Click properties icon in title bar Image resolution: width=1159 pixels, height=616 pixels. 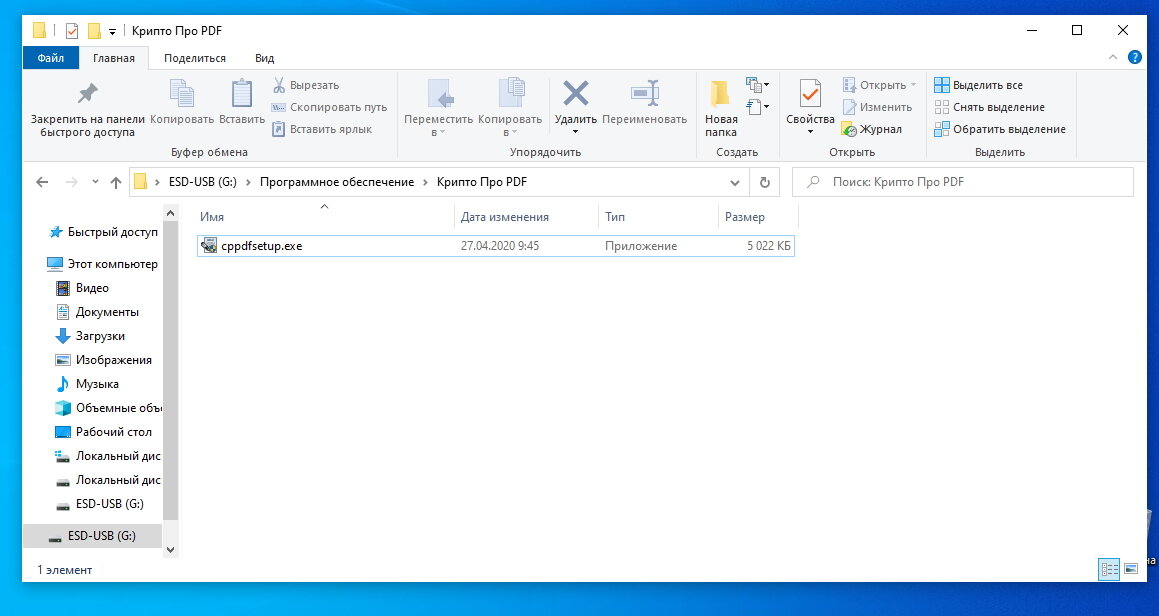pyautogui.click(x=72, y=31)
